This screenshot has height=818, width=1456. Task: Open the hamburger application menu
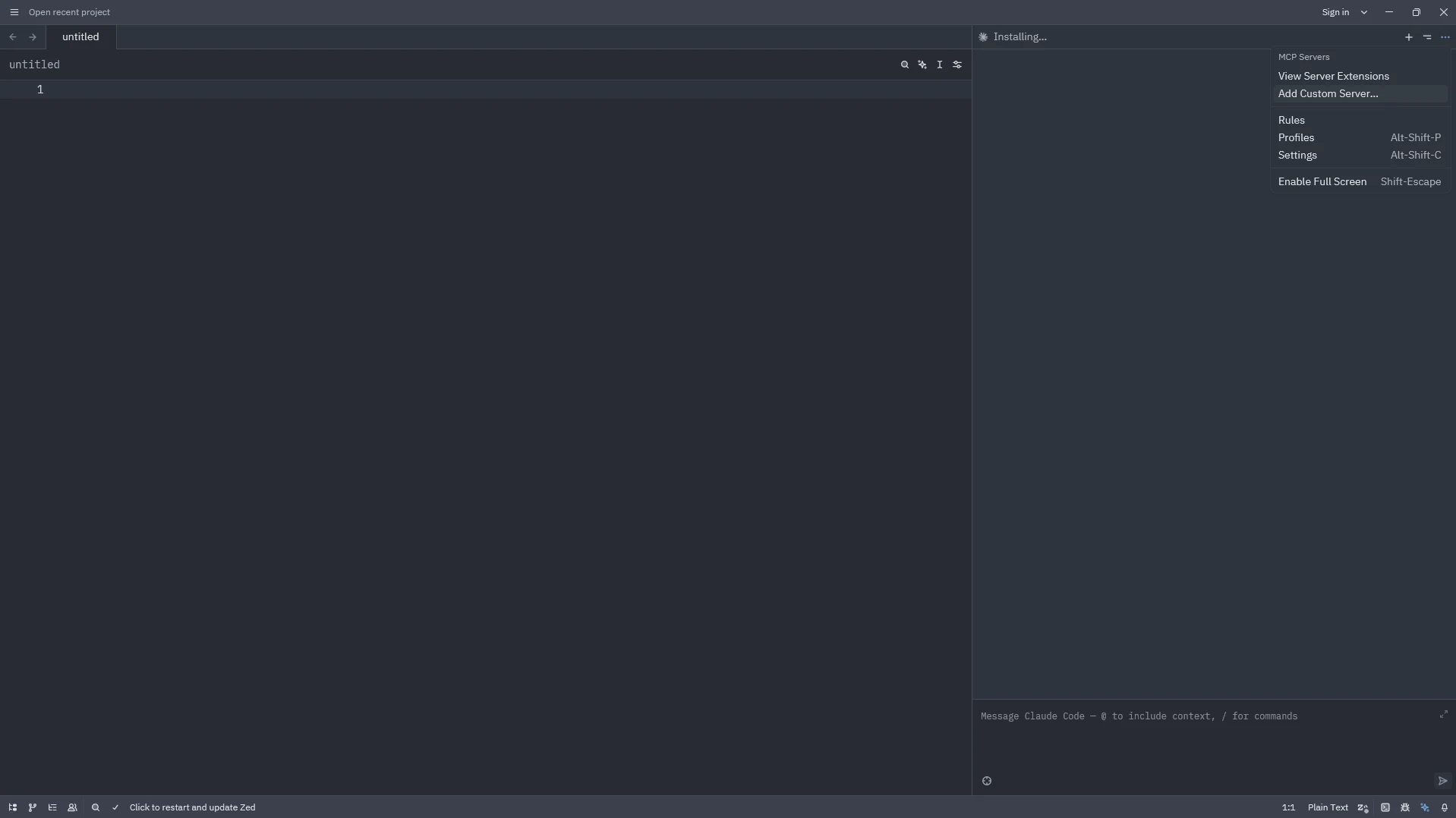pyautogui.click(x=14, y=12)
